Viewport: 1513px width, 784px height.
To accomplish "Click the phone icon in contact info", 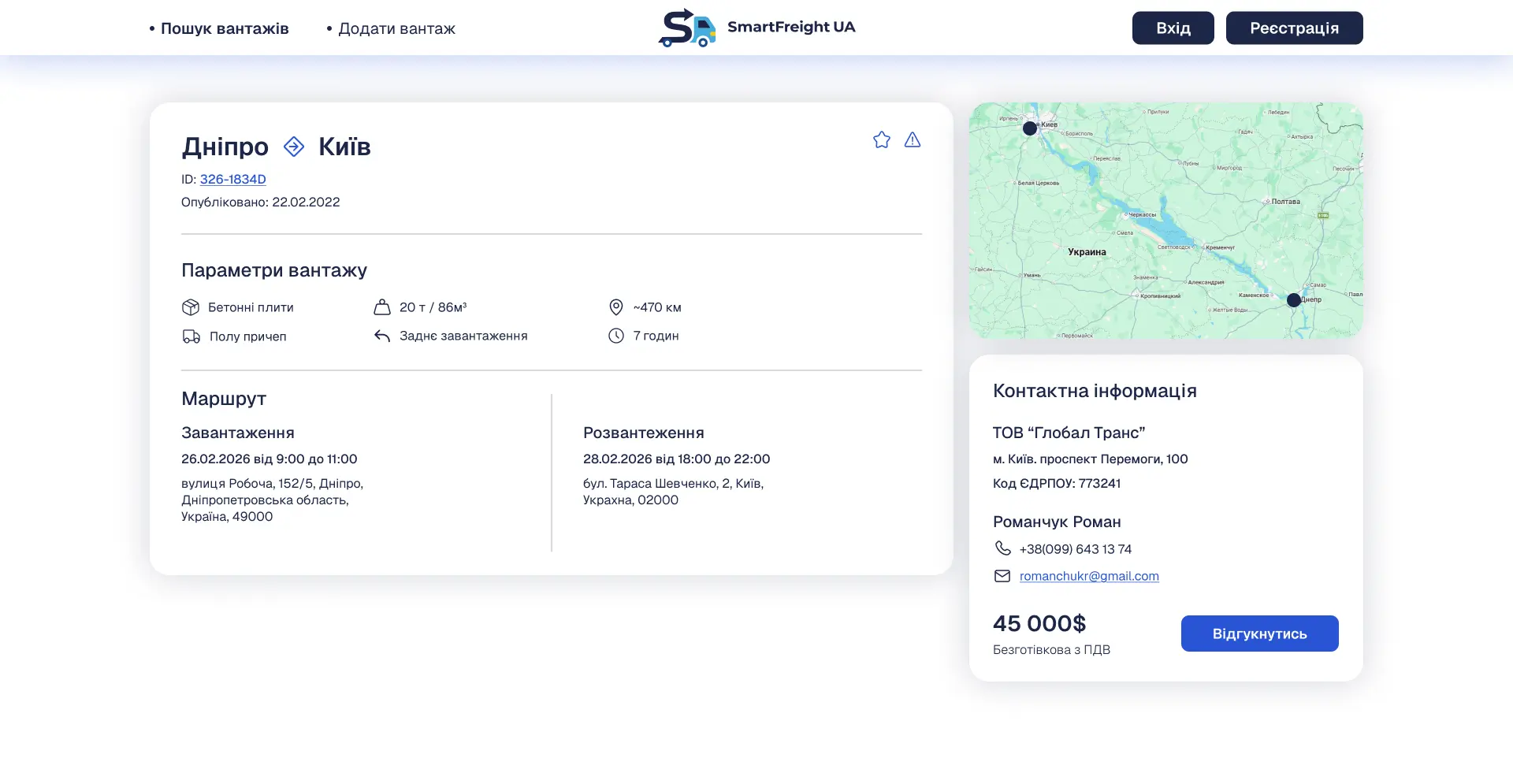I will pos(1002,548).
